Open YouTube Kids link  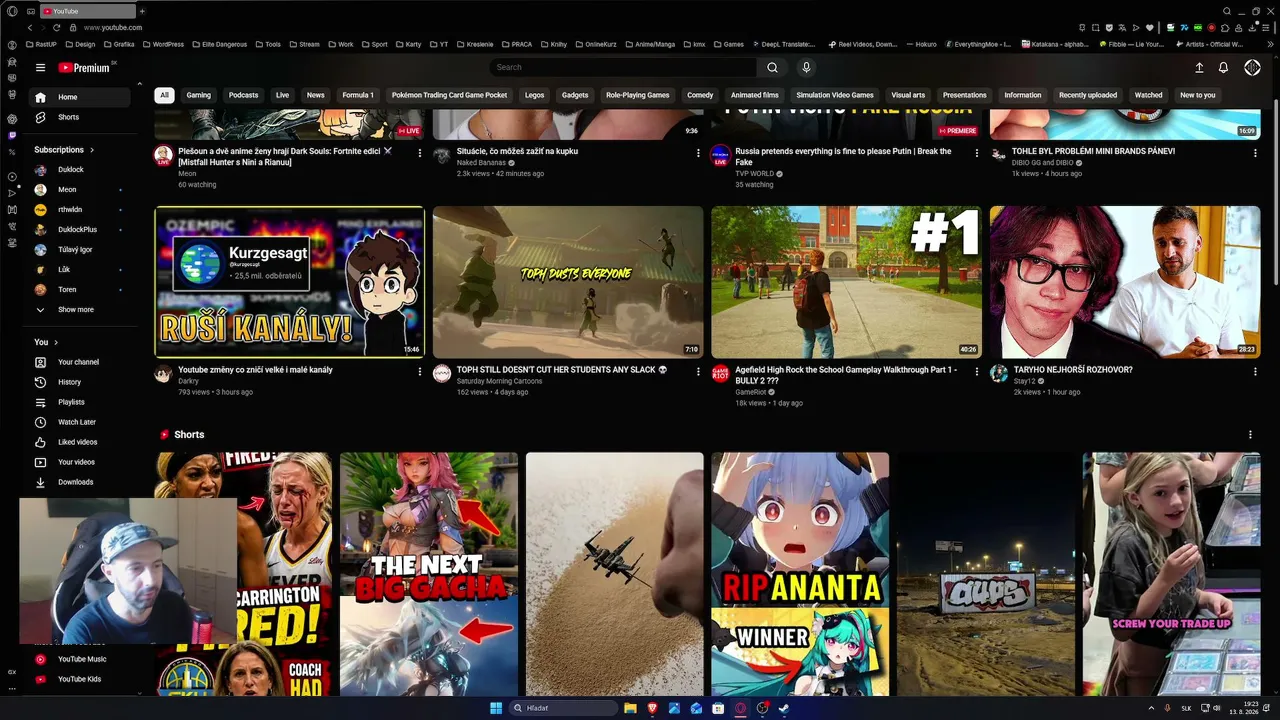coord(80,679)
